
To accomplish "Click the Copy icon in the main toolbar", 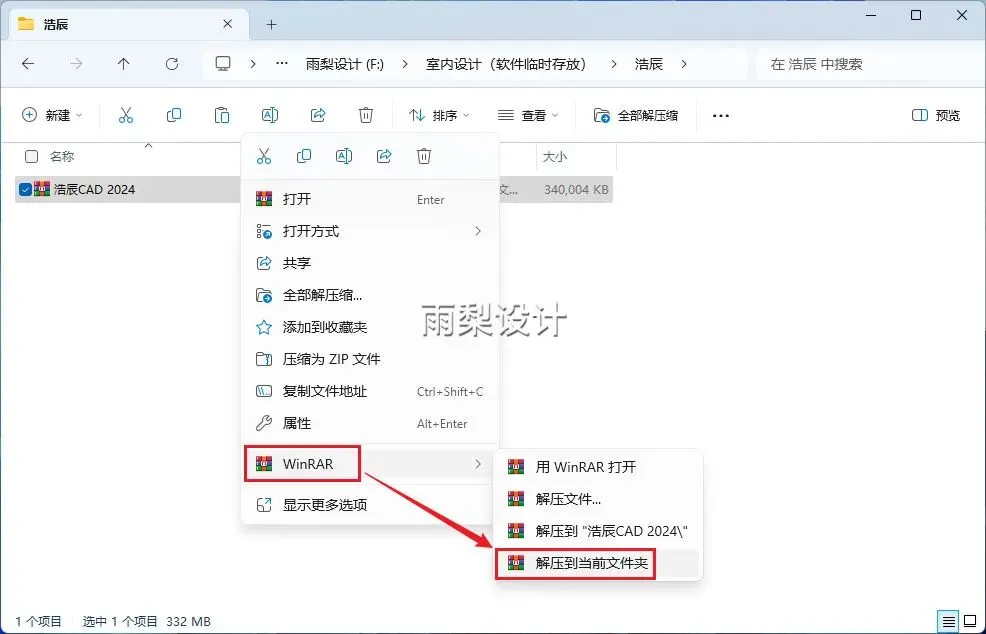I will [x=174, y=115].
